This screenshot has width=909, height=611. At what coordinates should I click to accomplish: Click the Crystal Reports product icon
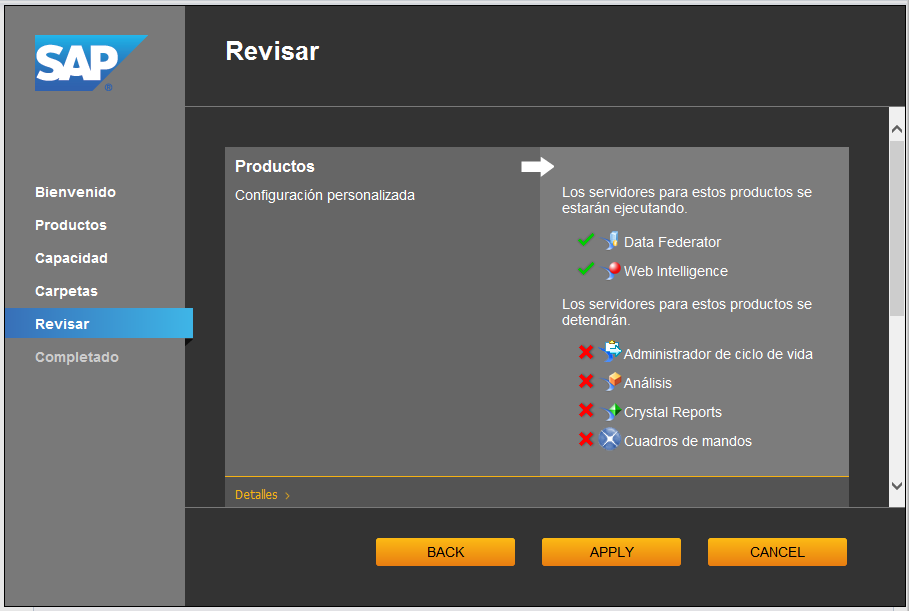click(x=612, y=411)
